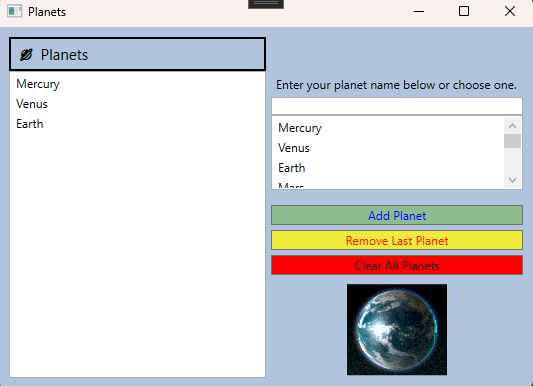Click the Earth planet image
The width and height of the screenshot is (533, 386).
coord(397,330)
